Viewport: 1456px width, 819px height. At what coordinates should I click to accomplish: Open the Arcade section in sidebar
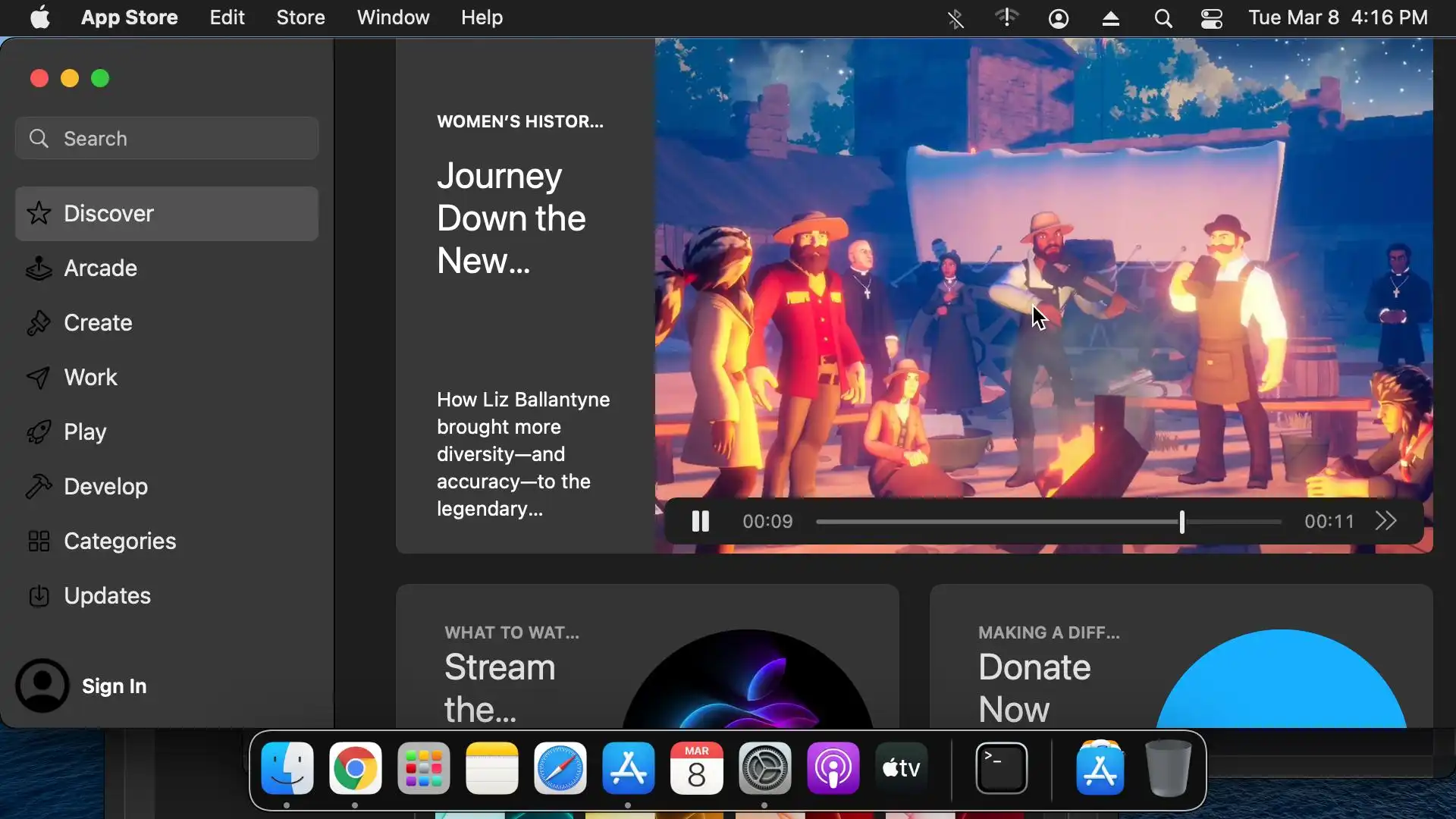[100, 268]
